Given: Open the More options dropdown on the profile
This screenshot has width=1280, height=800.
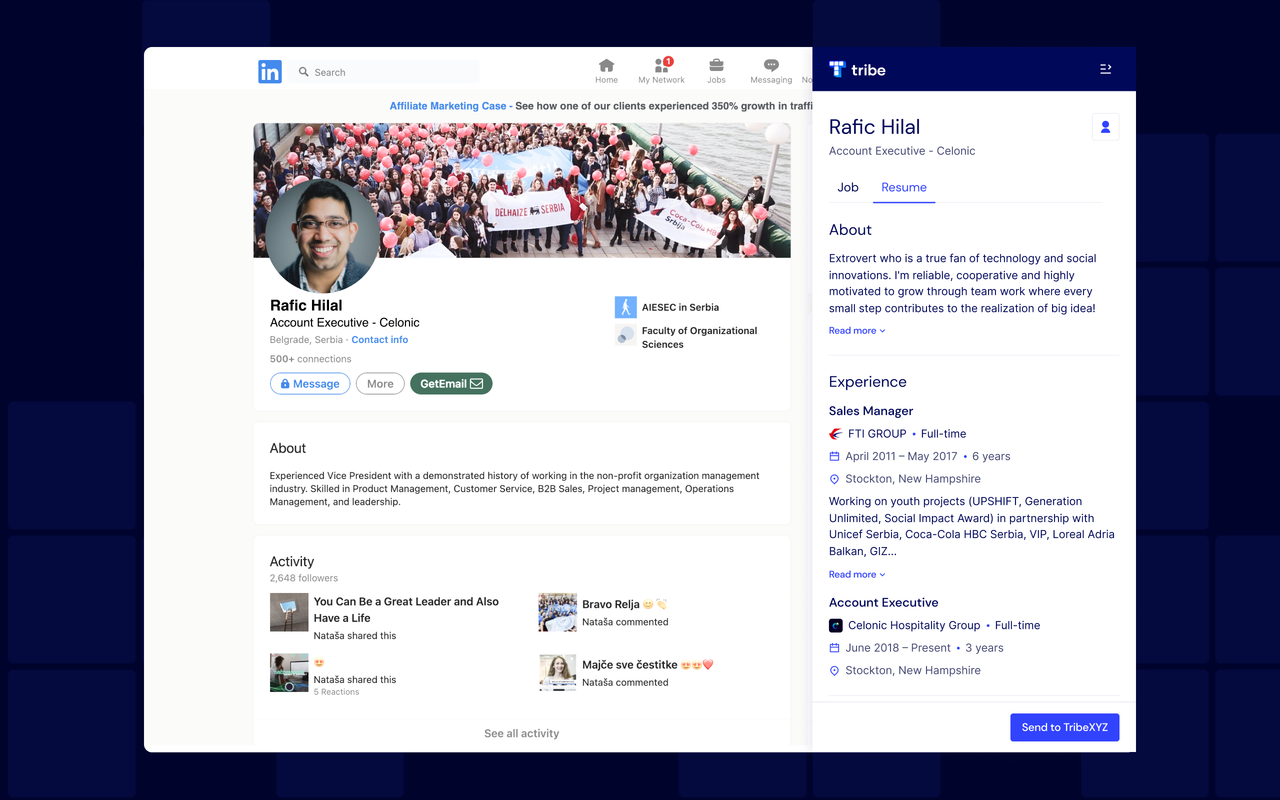Looking at the screenshot, I should [x=380, y=383].
